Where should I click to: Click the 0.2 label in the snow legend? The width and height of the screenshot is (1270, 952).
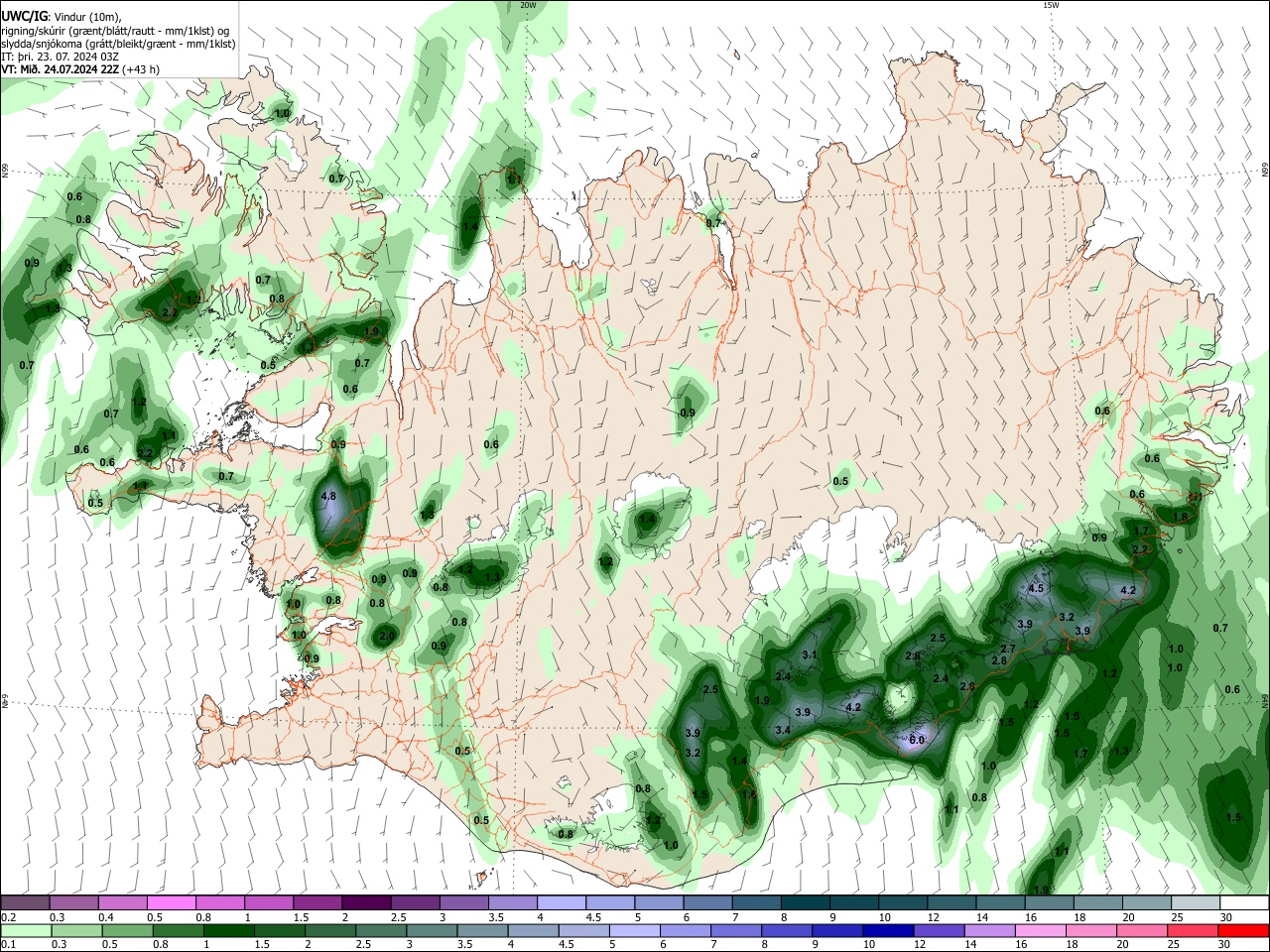(x=8, y=917)
